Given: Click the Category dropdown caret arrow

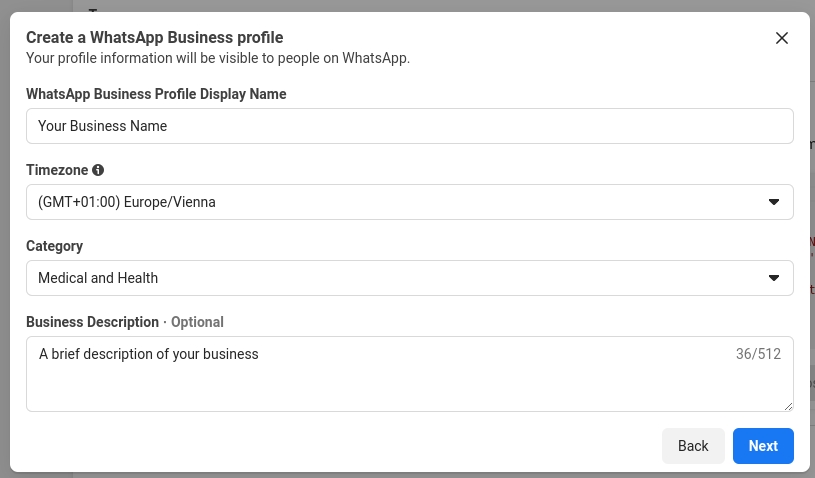Looking at the screenshot, I should [x=773, y=278].
